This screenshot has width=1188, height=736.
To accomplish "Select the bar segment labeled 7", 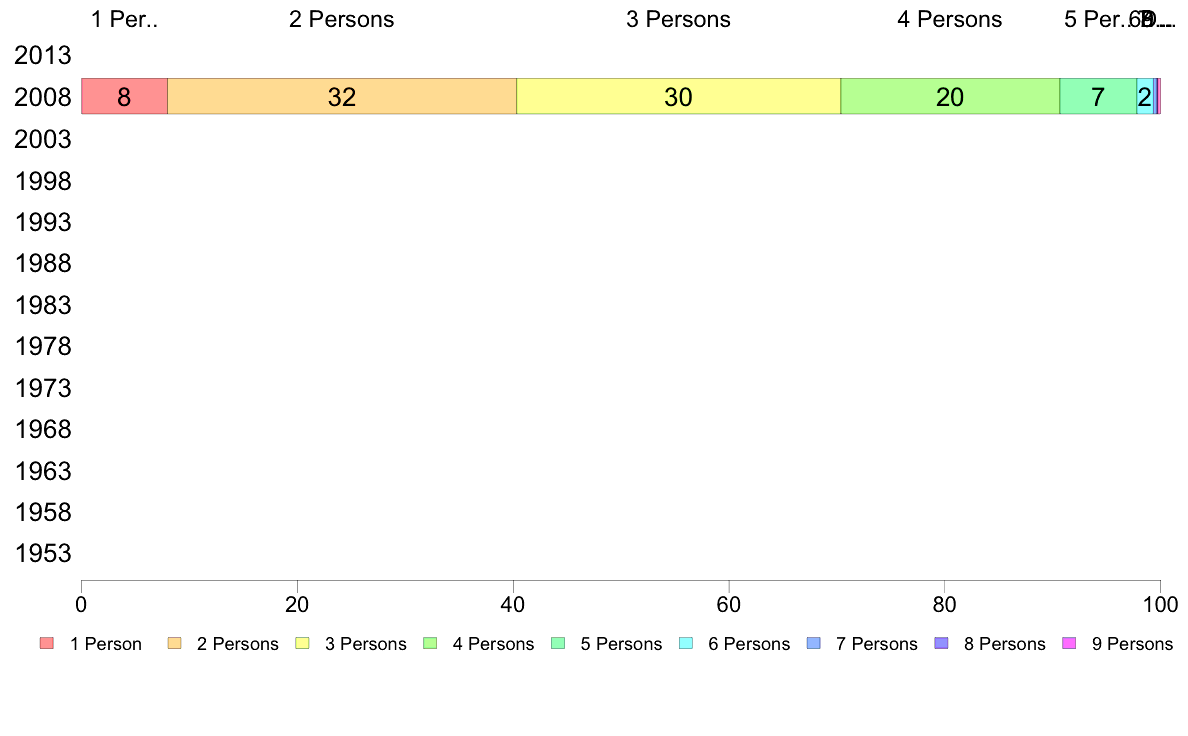I will tap(1098, 96).
